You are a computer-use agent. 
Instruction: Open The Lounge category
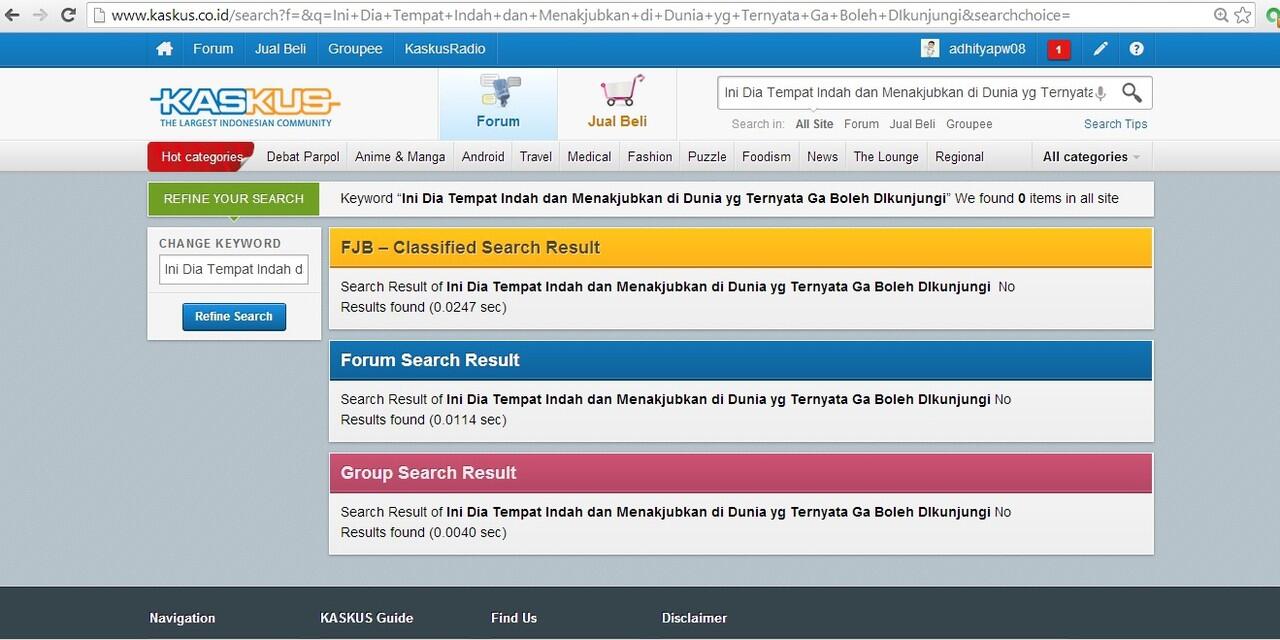[x=886, y=157]
